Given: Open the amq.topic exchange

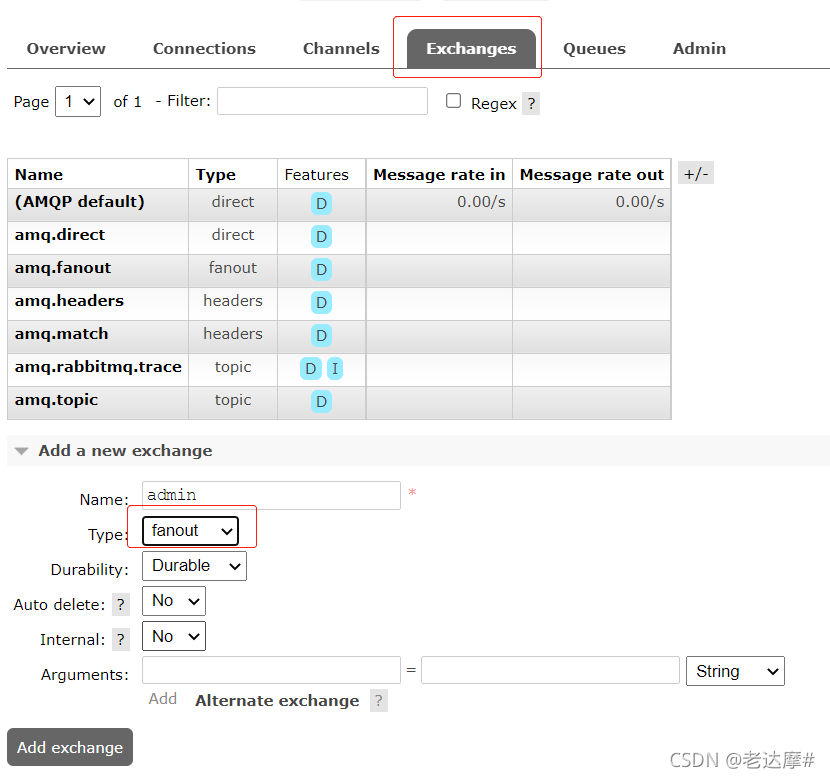Looking at the screenshot, I should coord(57,400).
